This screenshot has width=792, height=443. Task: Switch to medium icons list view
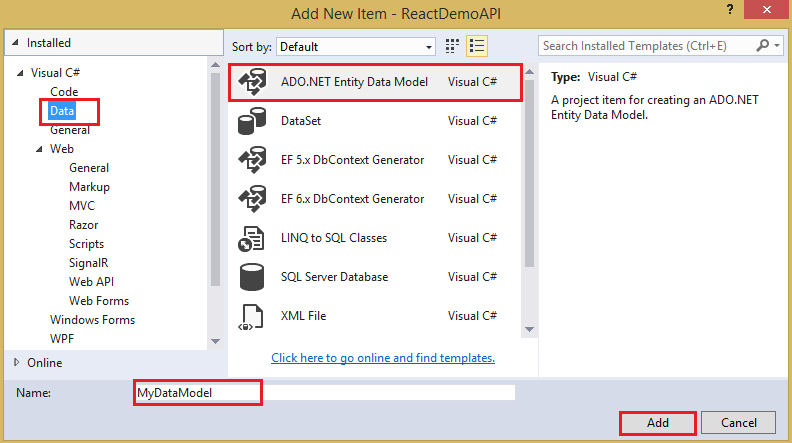tap(476, 46)
